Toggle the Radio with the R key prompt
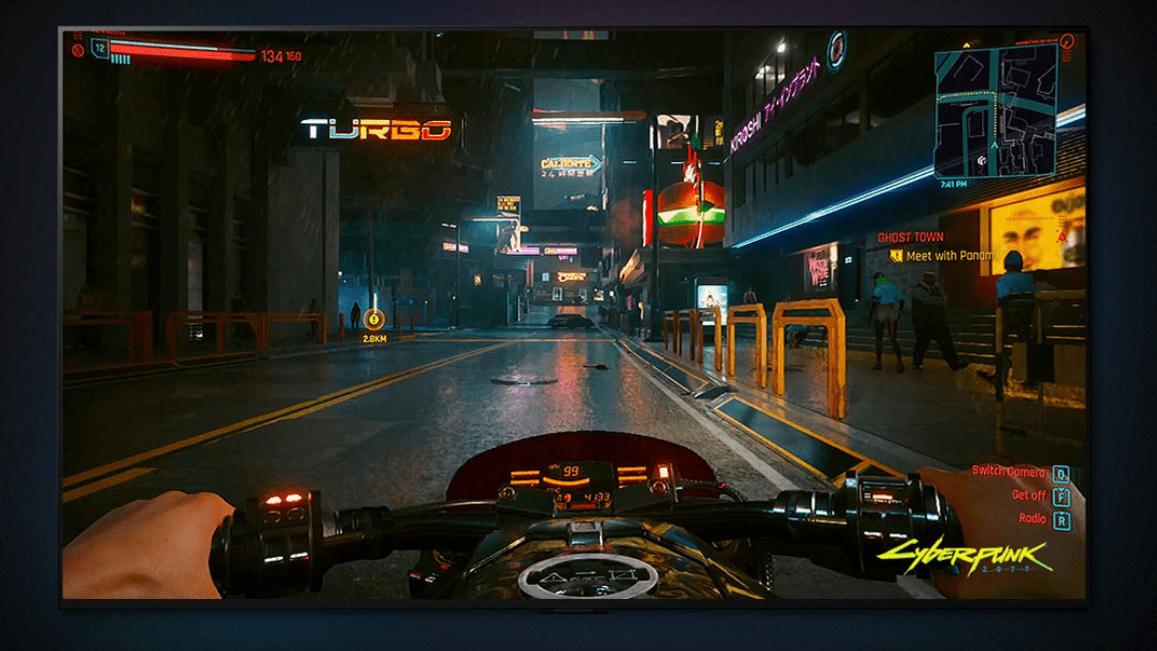This screenshot has width=1157, height=651. tap(1063, 520)
